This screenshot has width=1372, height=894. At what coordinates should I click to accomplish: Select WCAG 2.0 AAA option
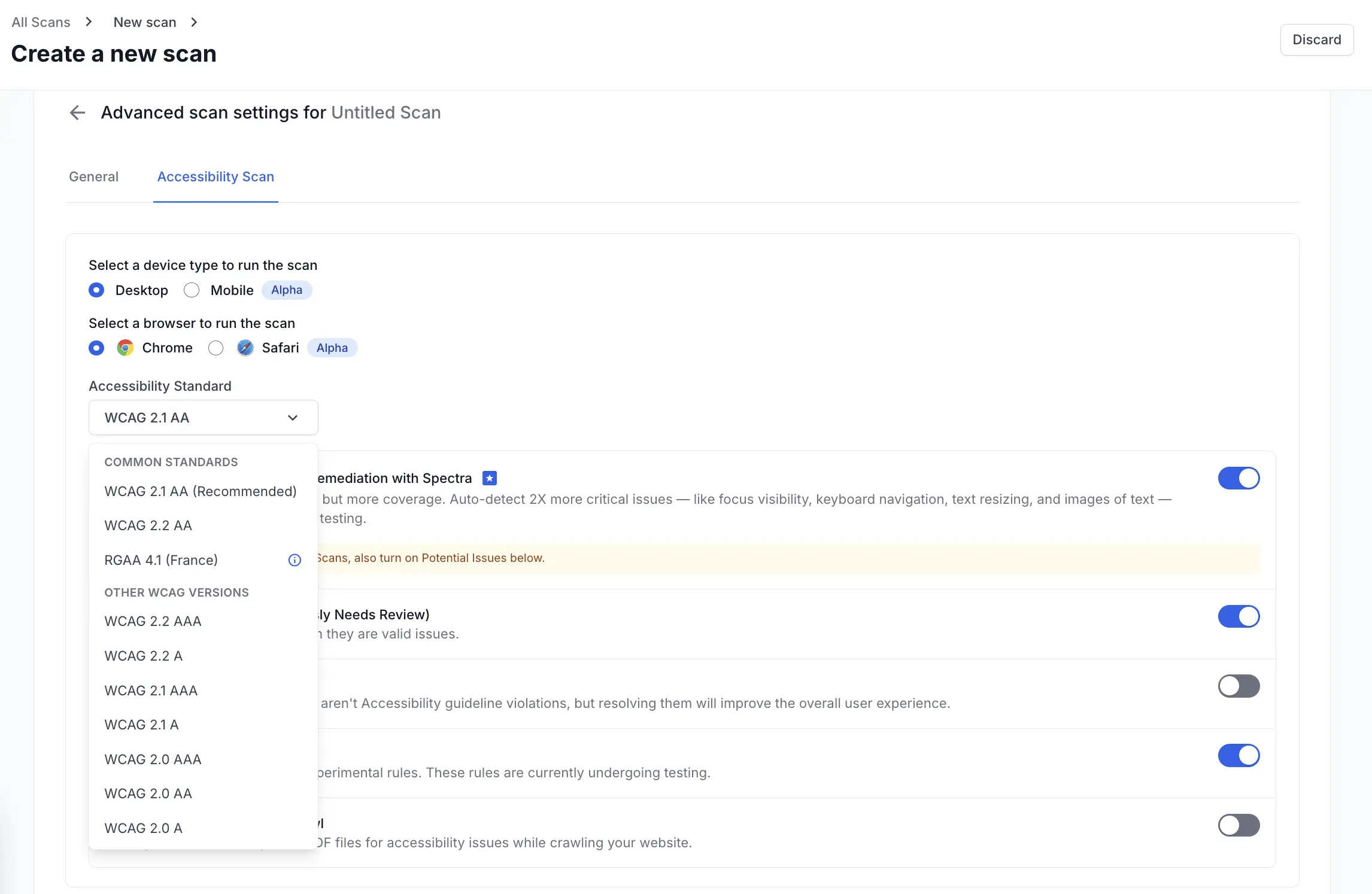pos(203,759)
